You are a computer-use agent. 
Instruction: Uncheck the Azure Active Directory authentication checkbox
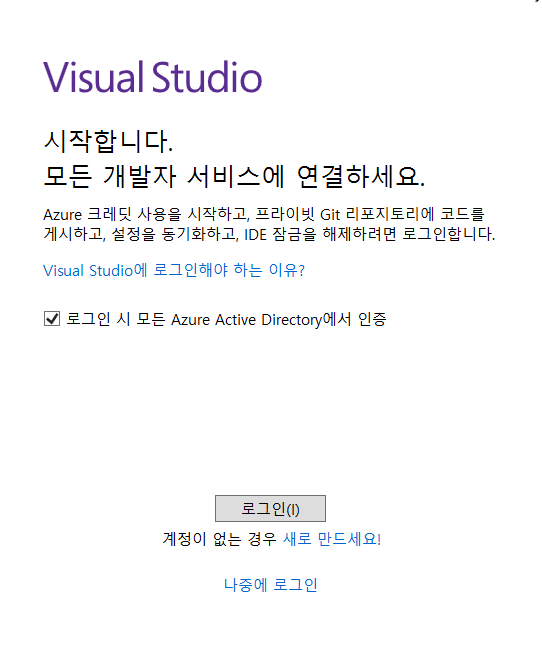click(52, 319)
